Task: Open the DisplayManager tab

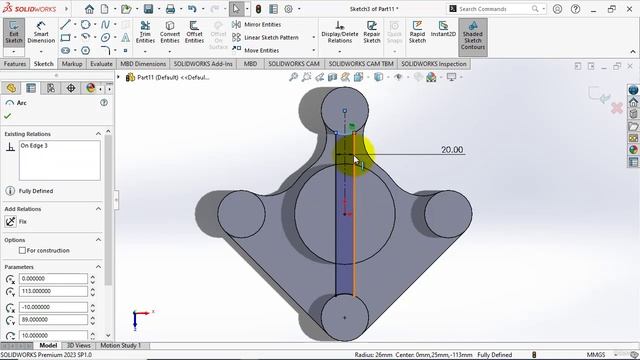Action: [x=90, y=88]
